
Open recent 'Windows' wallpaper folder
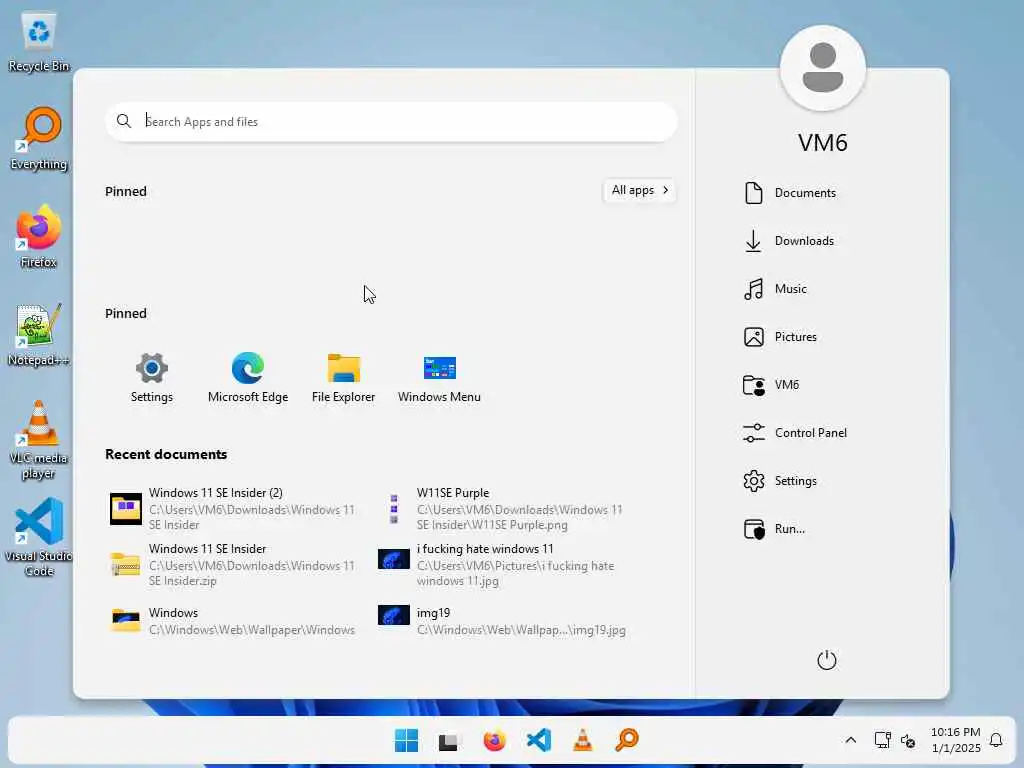pos(233,621)
